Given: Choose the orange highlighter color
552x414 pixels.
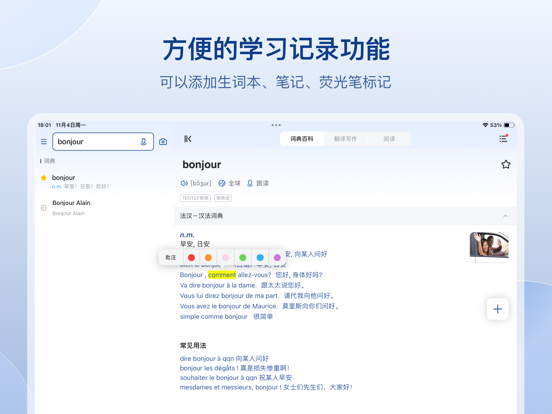Looking at the screenshot, I should (208, 258).
